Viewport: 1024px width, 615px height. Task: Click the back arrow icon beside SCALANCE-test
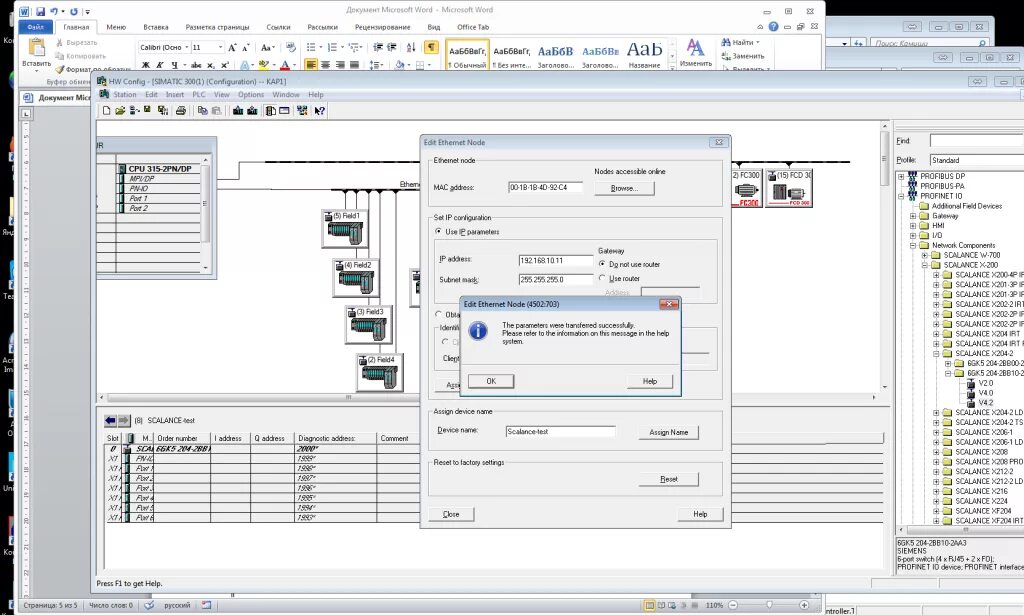(110, 420)
